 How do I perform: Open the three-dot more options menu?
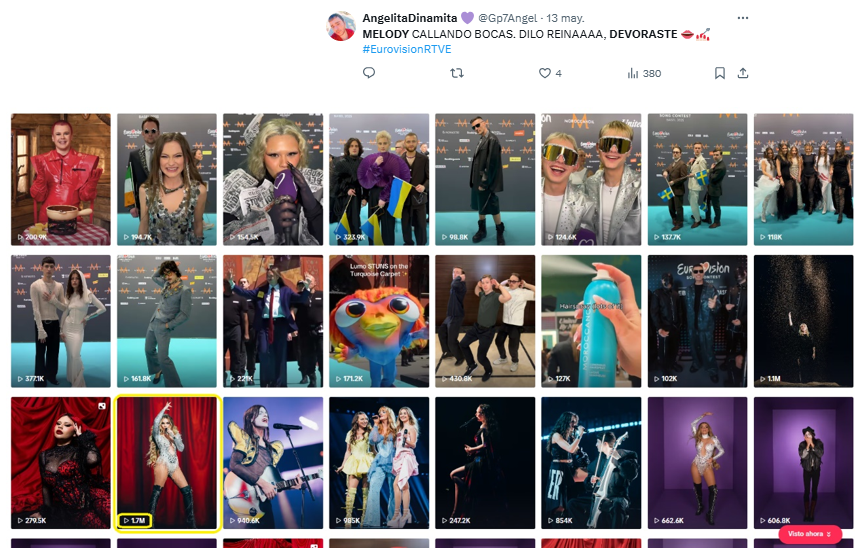(x=743, y=18)
